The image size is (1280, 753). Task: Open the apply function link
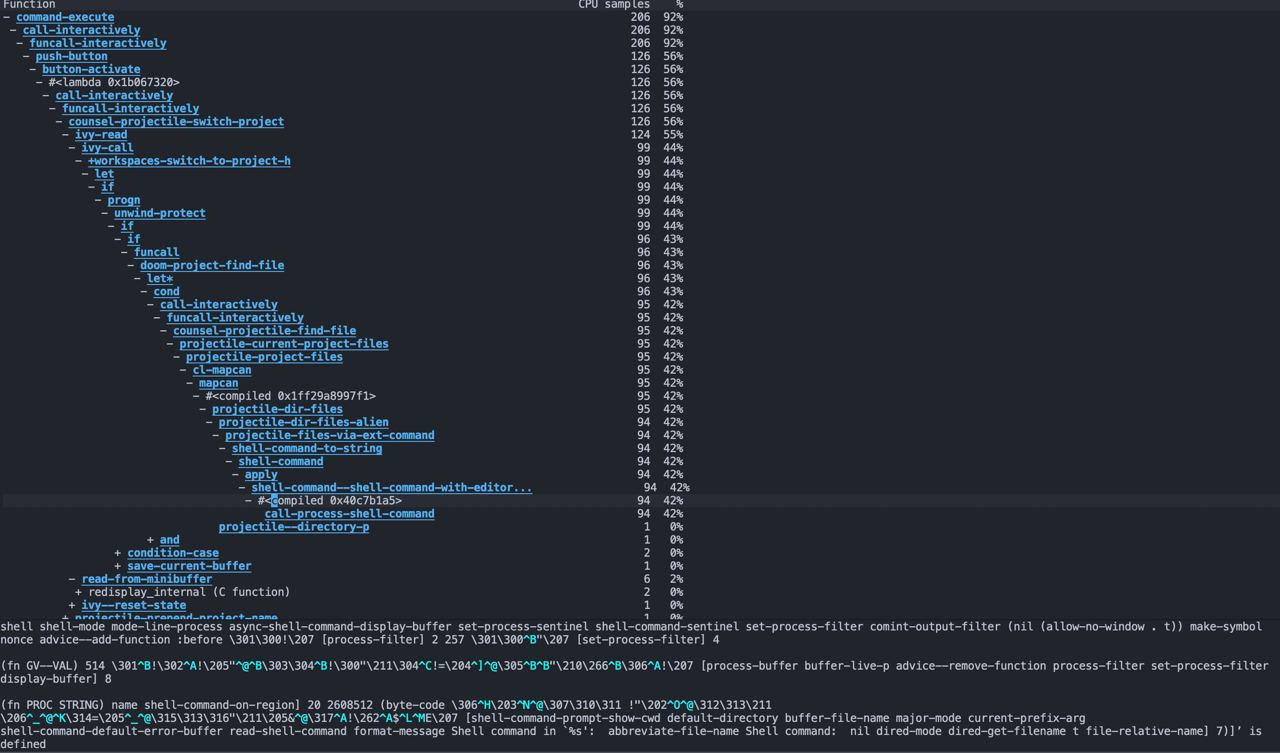pos(261,474)
